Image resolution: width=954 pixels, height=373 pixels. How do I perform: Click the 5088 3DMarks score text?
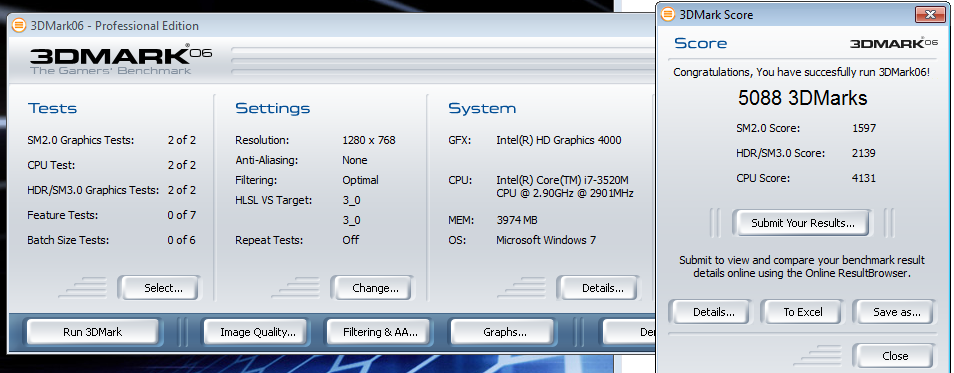(x=803, y=98)
